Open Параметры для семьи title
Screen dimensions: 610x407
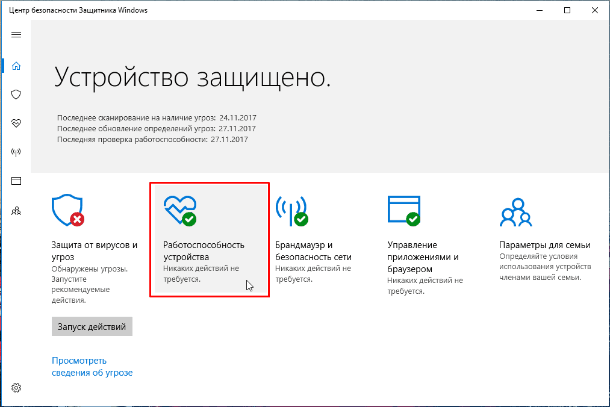coord(545,245)
